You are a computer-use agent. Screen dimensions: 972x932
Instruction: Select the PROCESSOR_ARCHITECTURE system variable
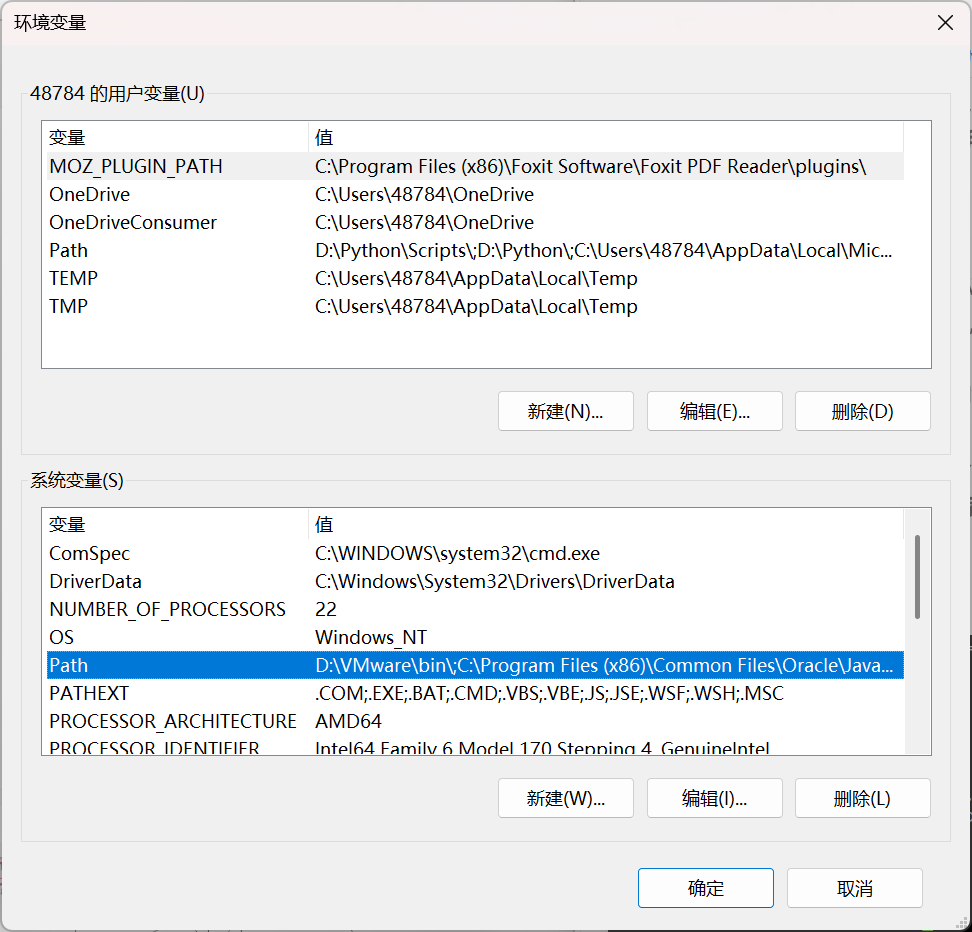pos(475,721)
